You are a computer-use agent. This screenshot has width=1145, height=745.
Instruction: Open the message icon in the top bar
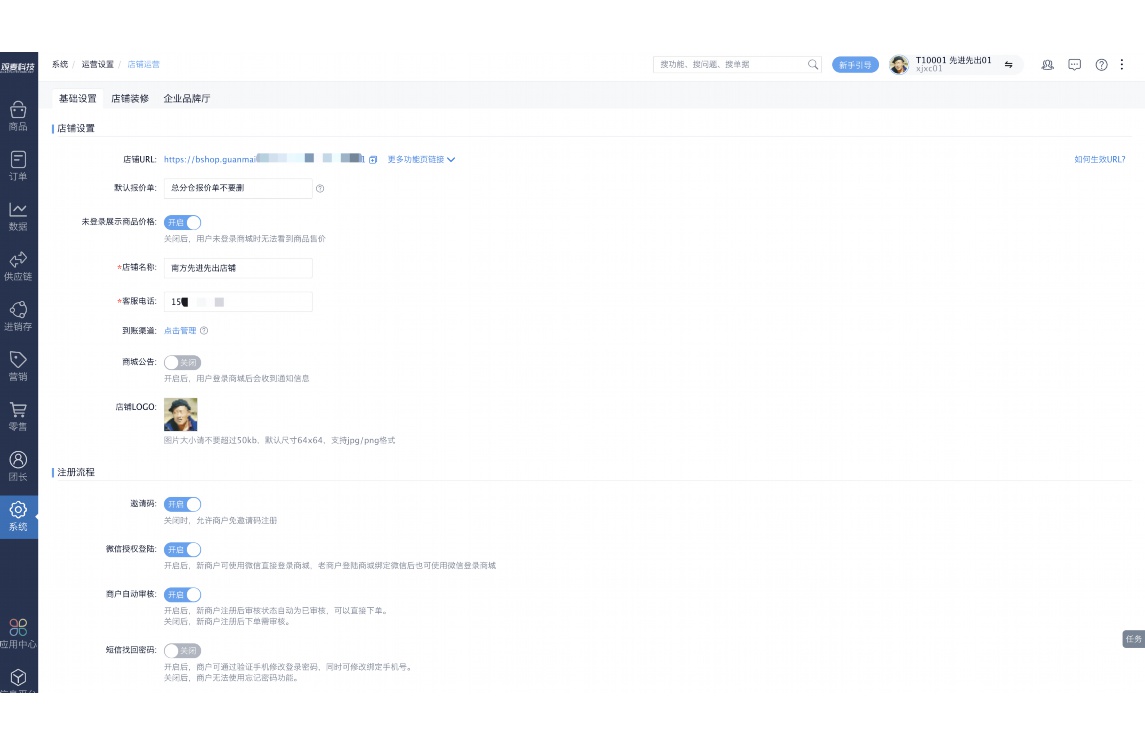click(1074, 64)
